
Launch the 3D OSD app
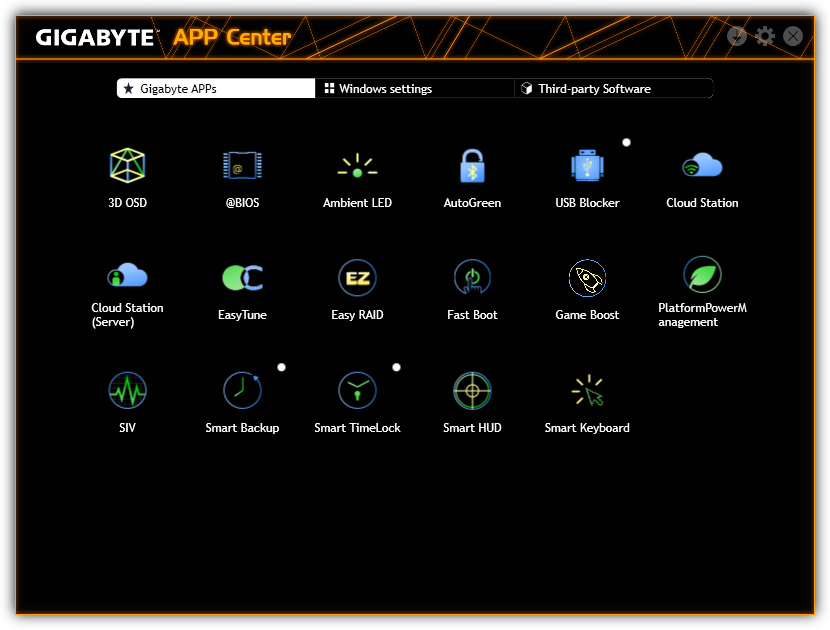point(127,166)
